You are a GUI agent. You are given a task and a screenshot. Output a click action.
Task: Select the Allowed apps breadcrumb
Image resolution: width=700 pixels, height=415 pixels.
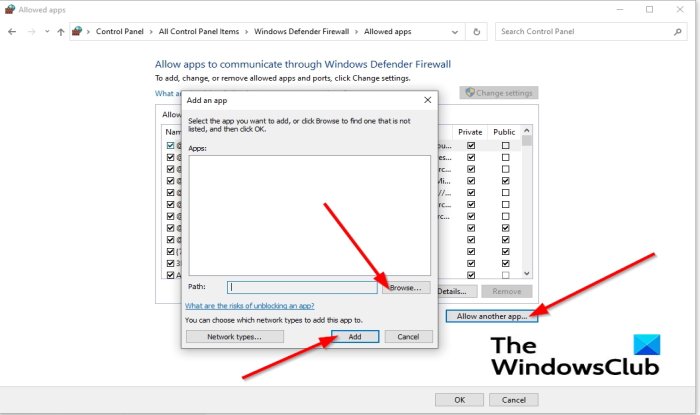(388, 32)
